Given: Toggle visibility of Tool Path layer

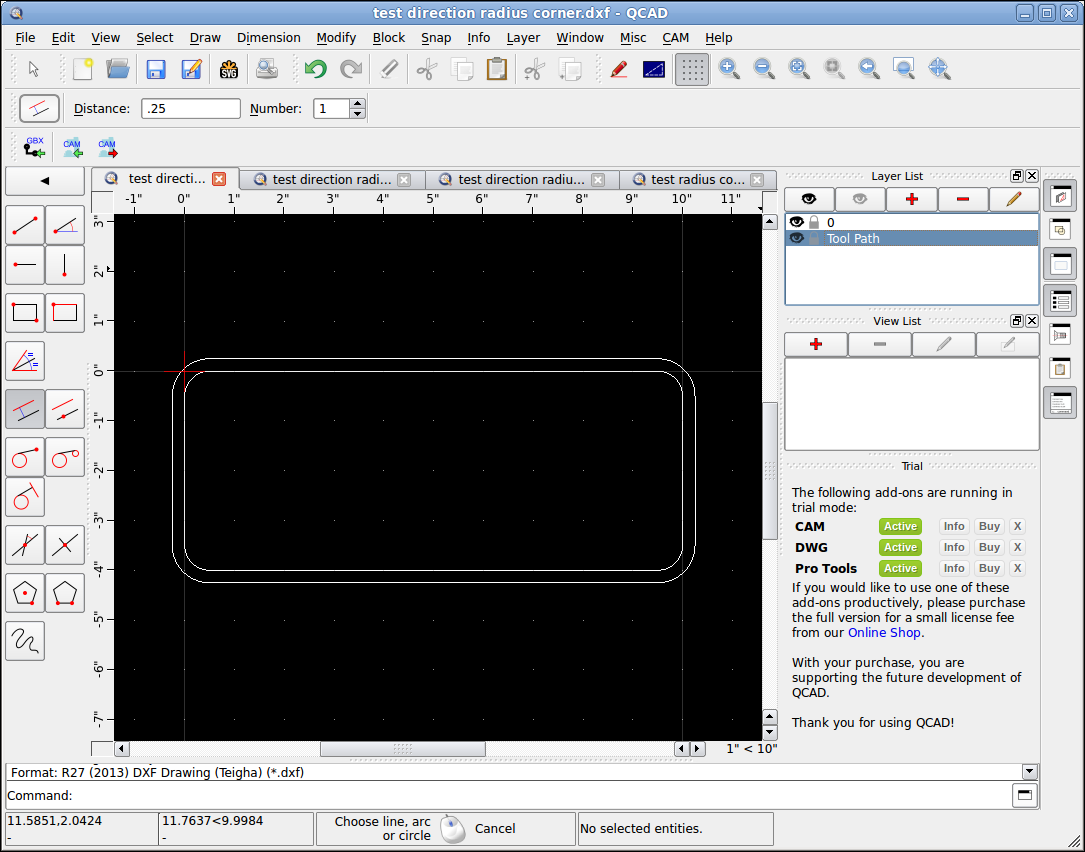Looking at the screenshot, I should (x=796, y=238).
